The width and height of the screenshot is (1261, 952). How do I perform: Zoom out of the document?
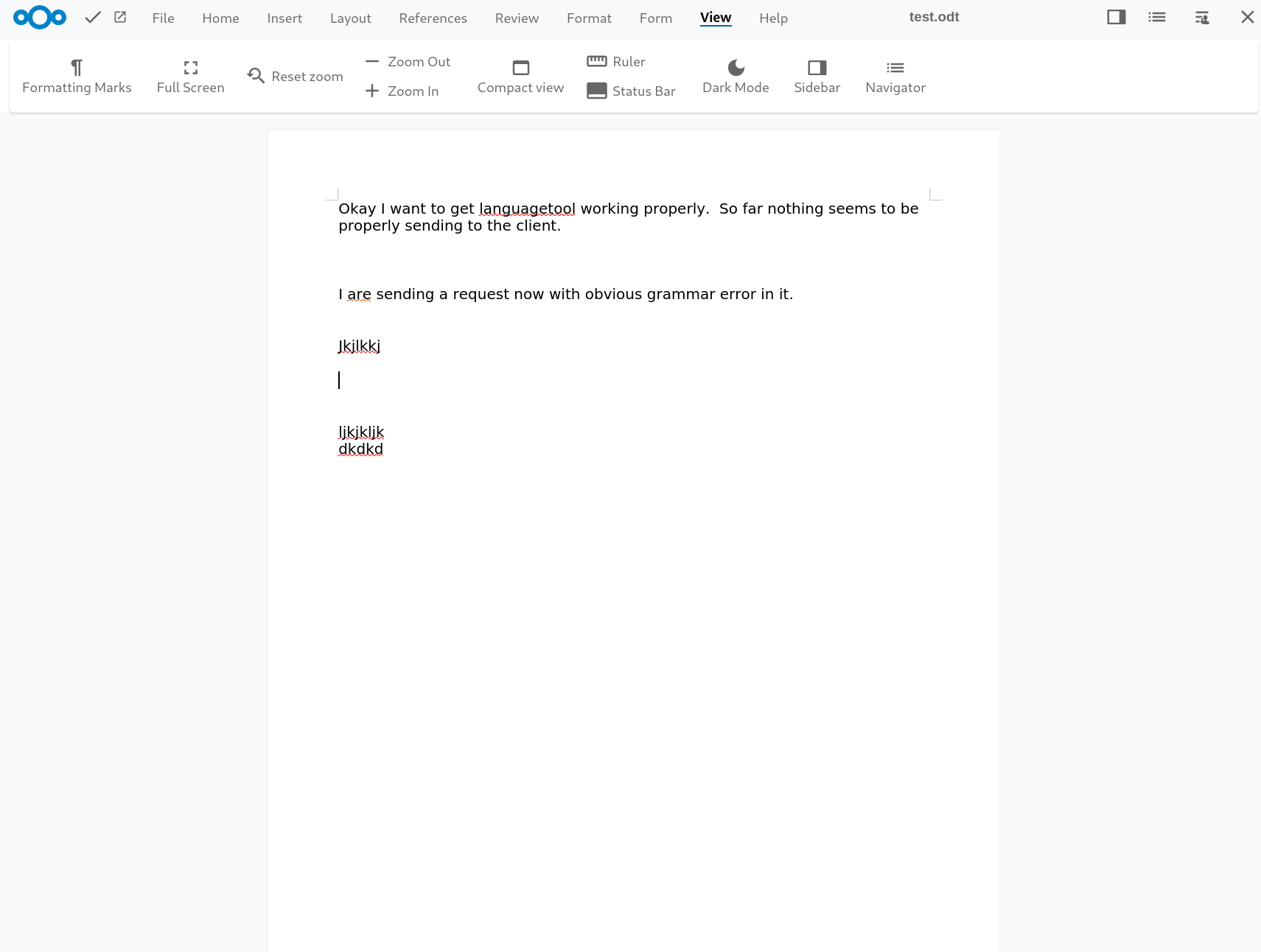[x=407, y=61]
